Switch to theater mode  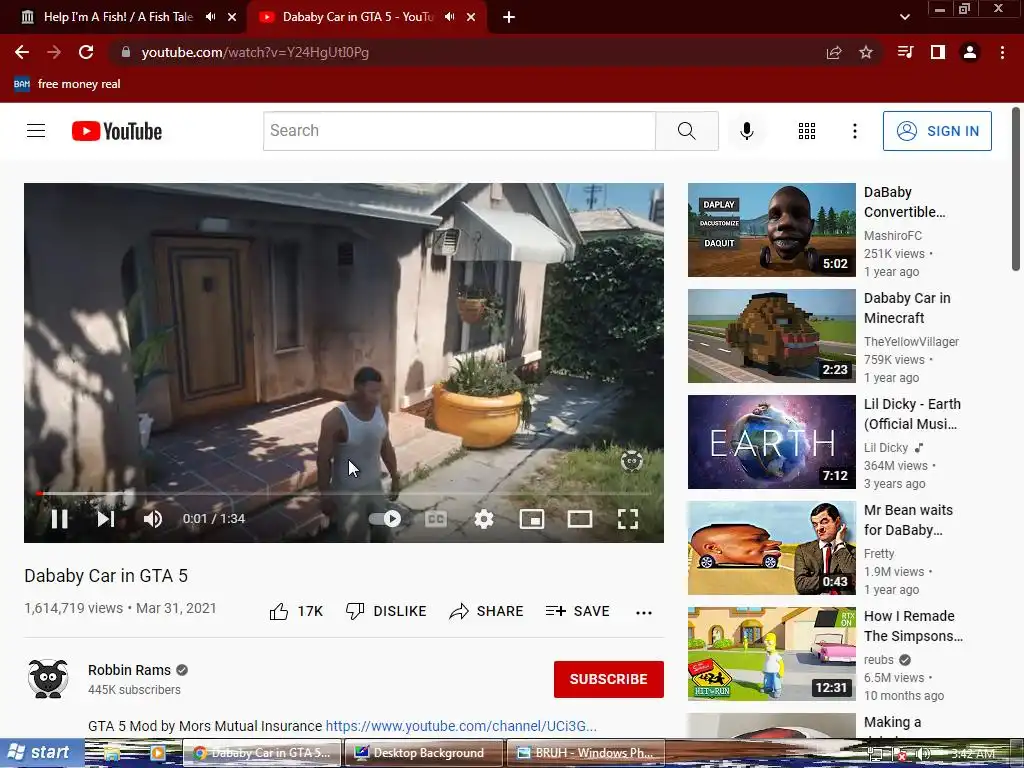point(580,519)
